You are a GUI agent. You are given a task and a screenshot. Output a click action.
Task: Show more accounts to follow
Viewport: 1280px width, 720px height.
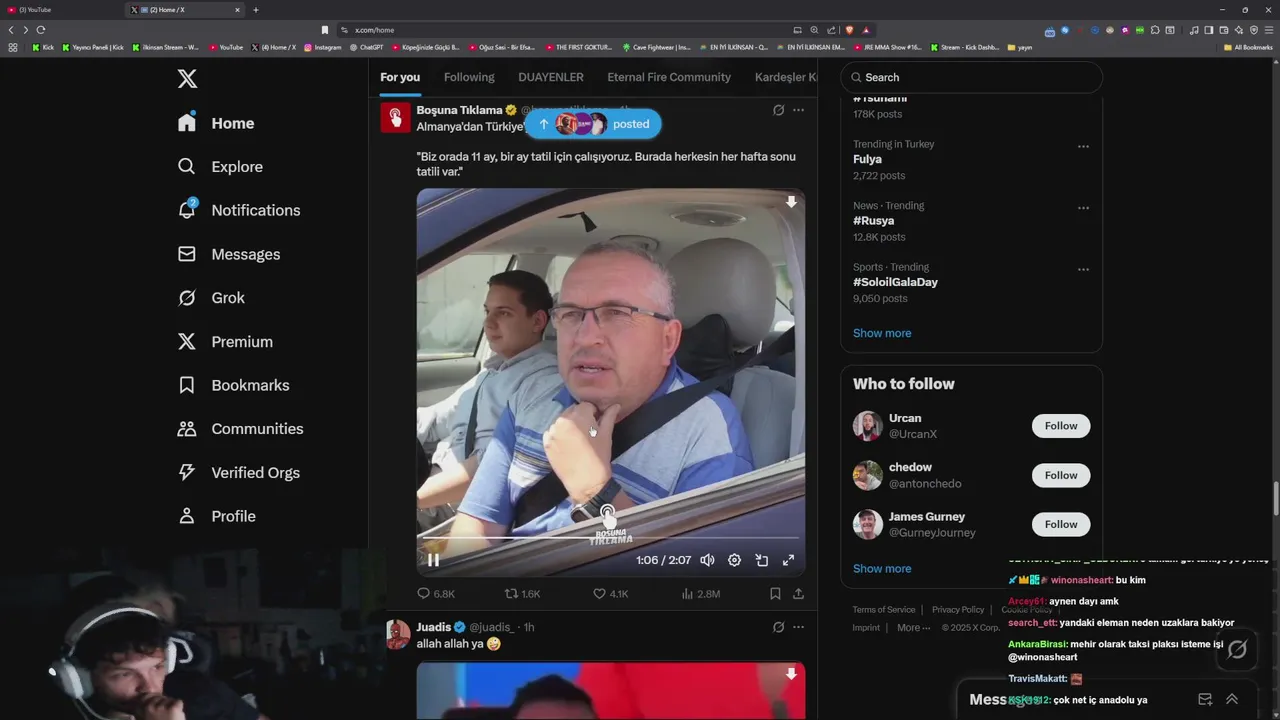click(x=882, y=568)
